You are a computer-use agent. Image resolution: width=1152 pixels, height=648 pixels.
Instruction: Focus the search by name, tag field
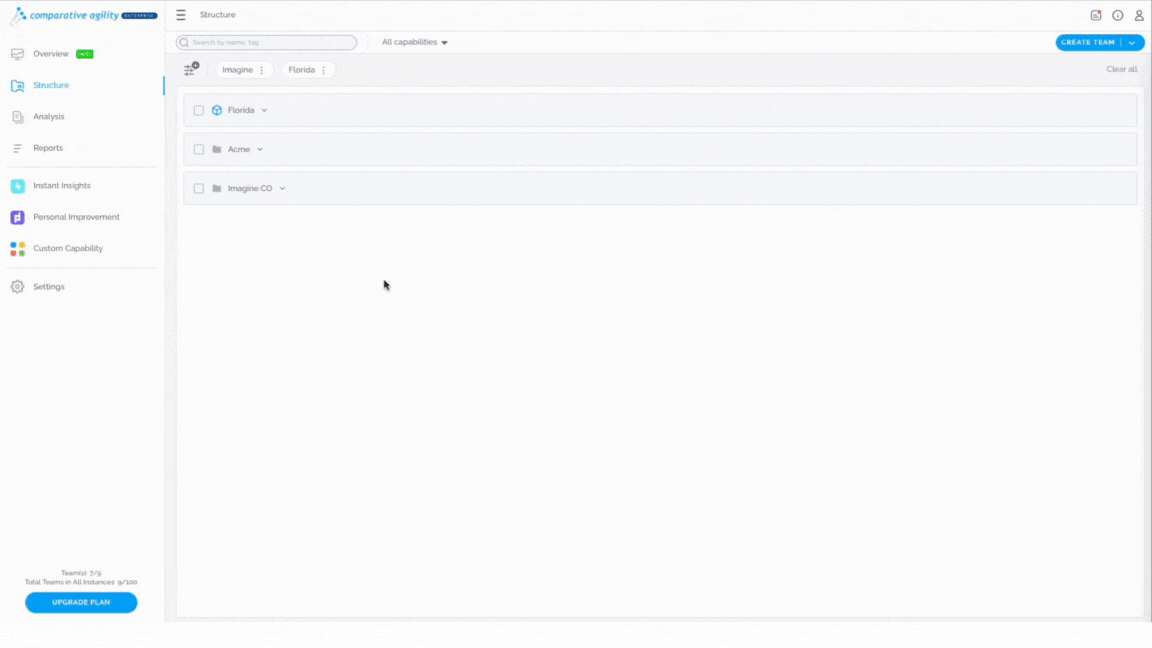point(266,43)
